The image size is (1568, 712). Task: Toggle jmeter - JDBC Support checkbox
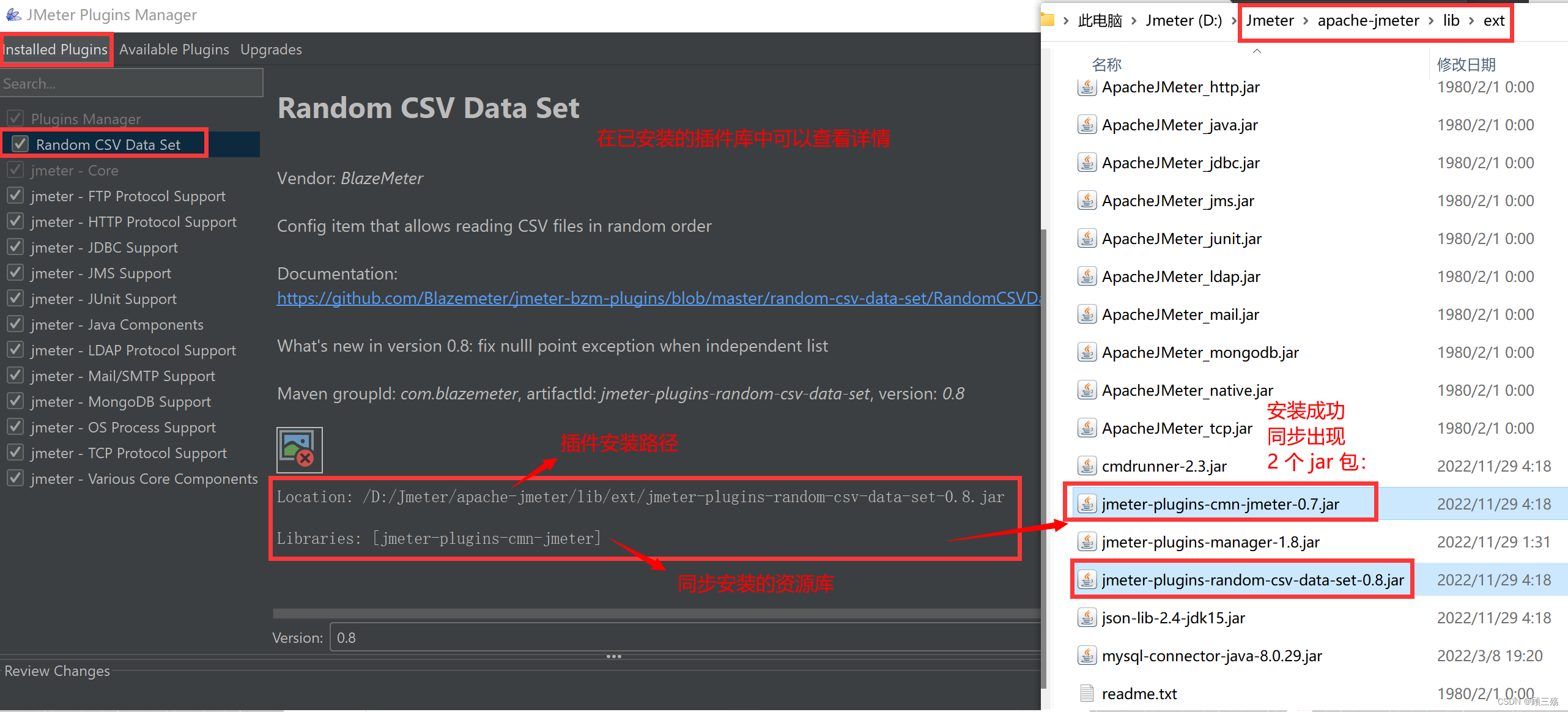[15, 247]
